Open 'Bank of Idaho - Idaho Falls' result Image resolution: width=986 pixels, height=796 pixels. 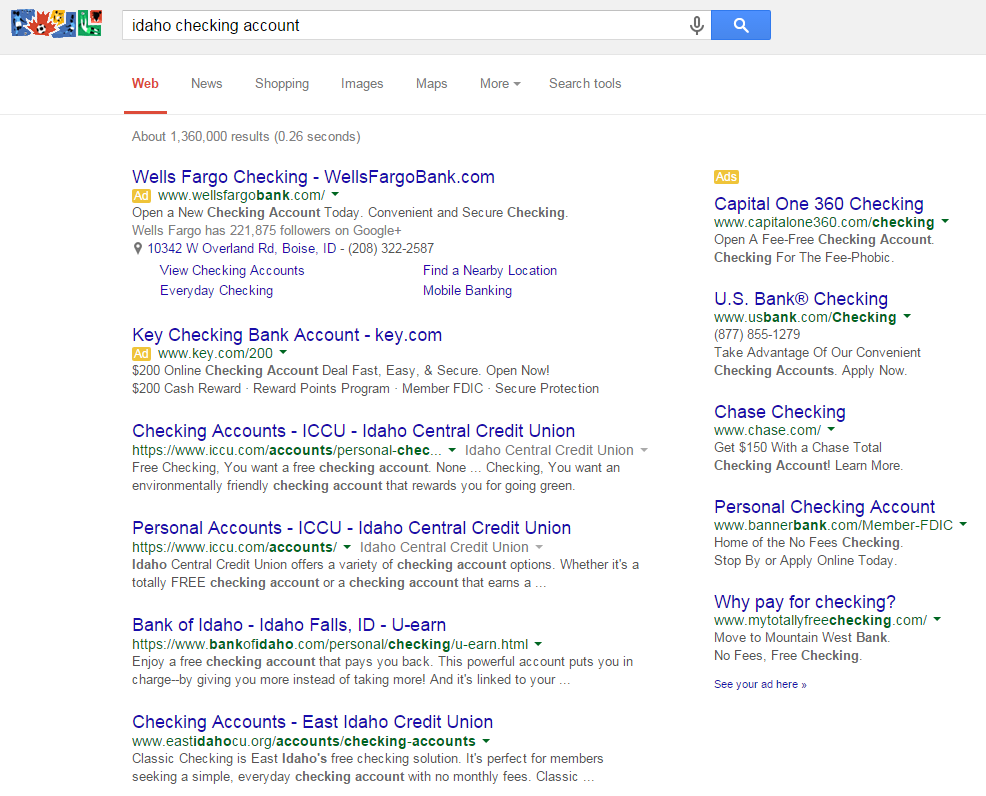[x=289, y=625]
